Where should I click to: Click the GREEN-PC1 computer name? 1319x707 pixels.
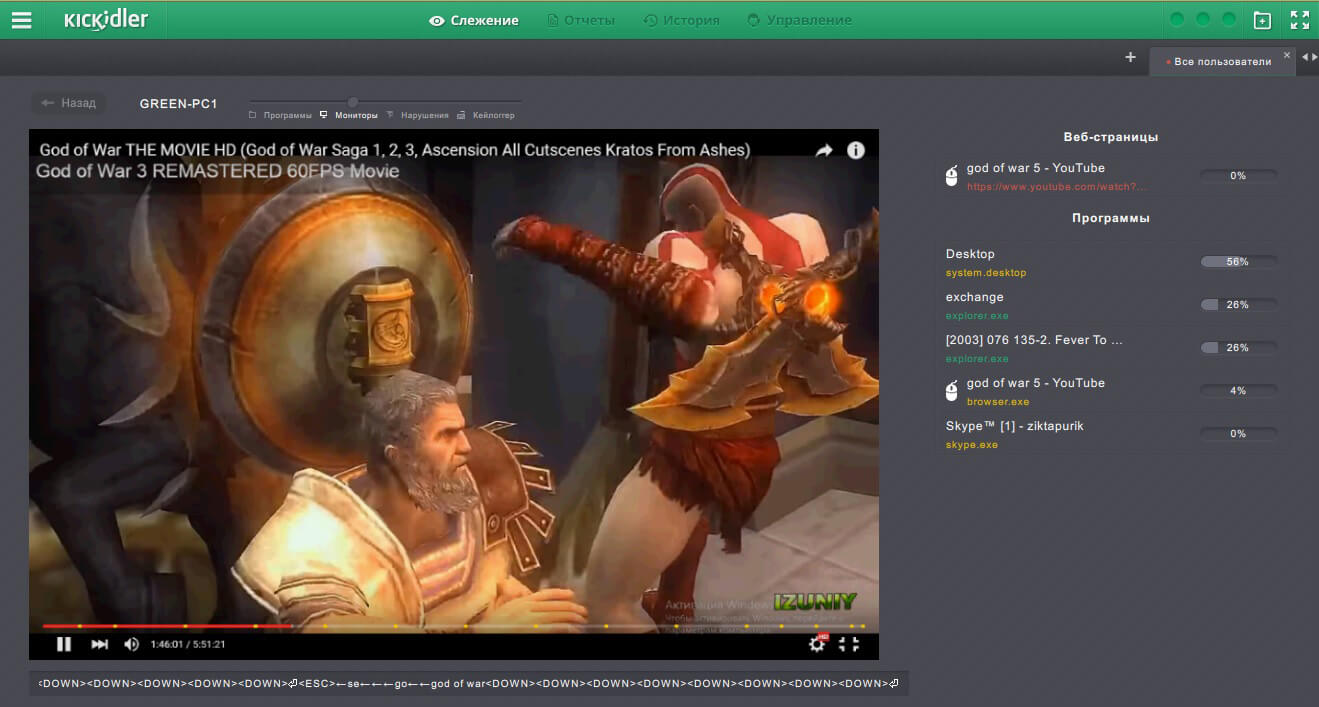click(178, 103)
